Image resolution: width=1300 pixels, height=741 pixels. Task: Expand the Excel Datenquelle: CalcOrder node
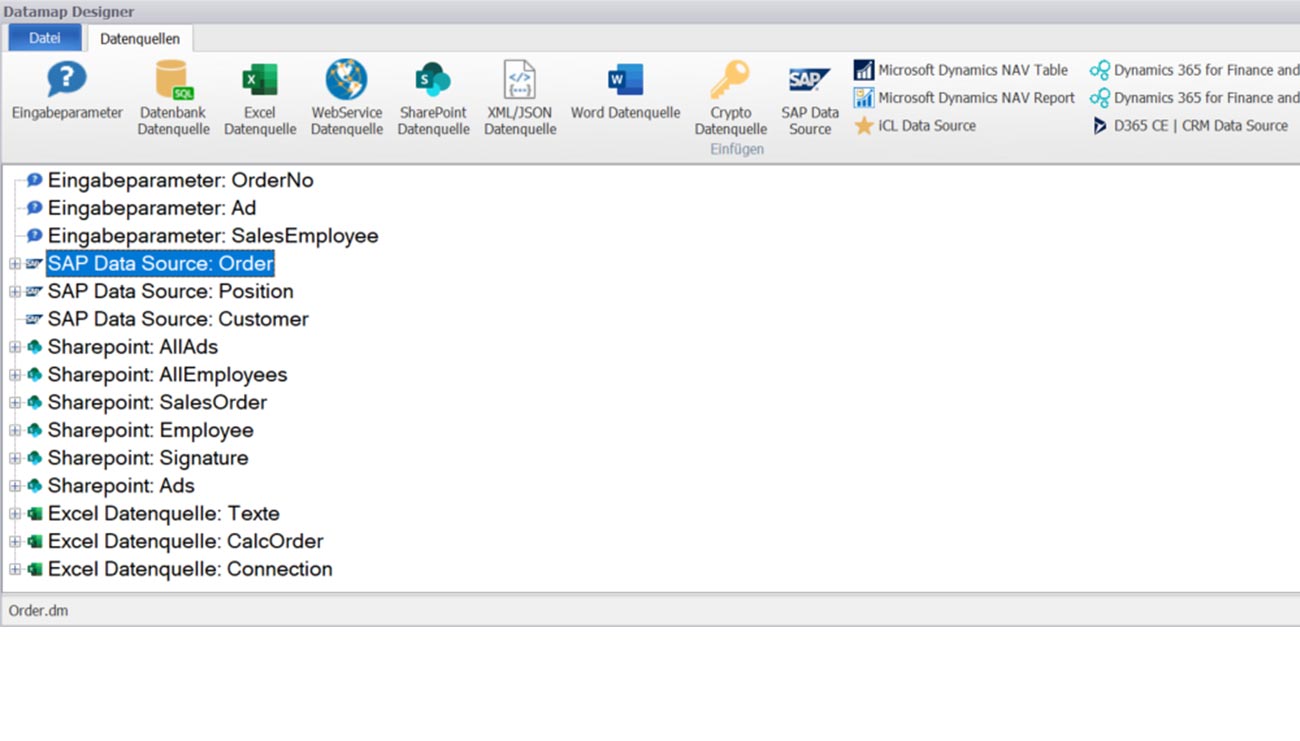pyautogui.click(x=14, y=541)
